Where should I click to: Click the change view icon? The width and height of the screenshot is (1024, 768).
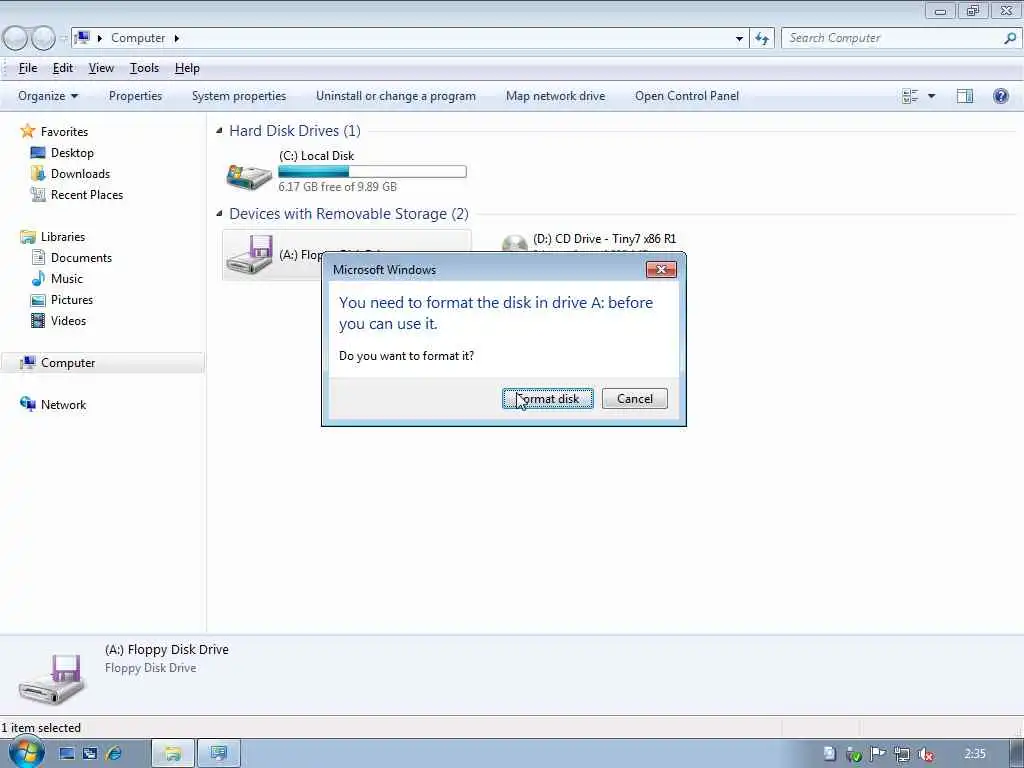click(910, 96)
